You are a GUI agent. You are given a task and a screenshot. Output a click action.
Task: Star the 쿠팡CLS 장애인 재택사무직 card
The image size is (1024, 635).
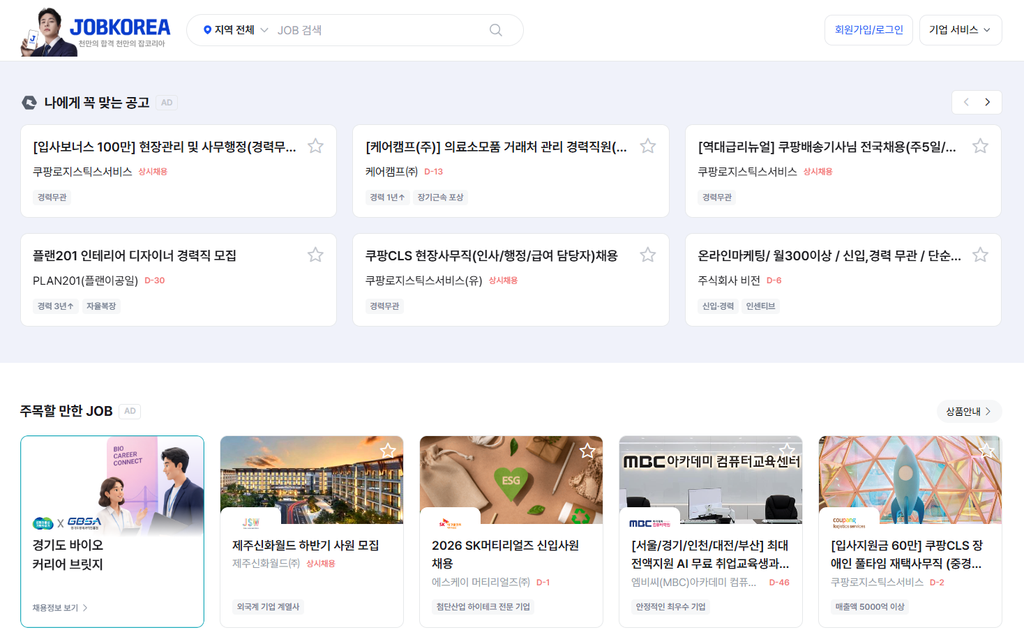[x=986, y=449]
